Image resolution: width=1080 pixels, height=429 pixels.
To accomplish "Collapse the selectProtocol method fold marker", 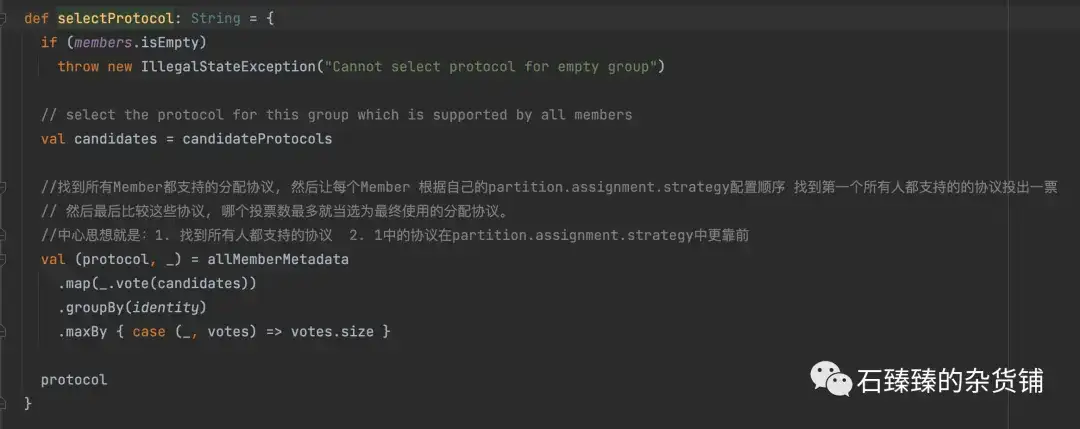I will (x=3, y=19).
